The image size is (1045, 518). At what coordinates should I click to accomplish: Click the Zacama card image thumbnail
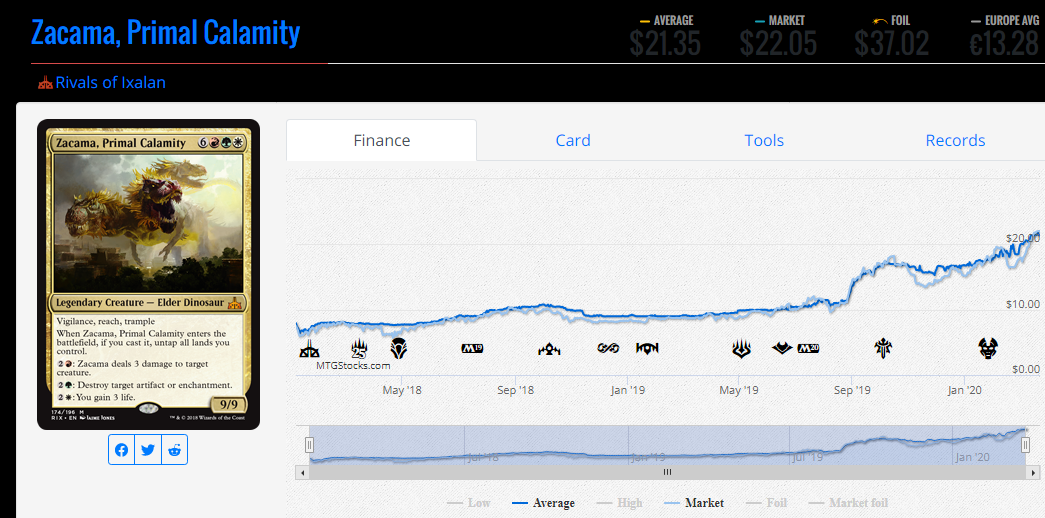(x=149, y=274)
